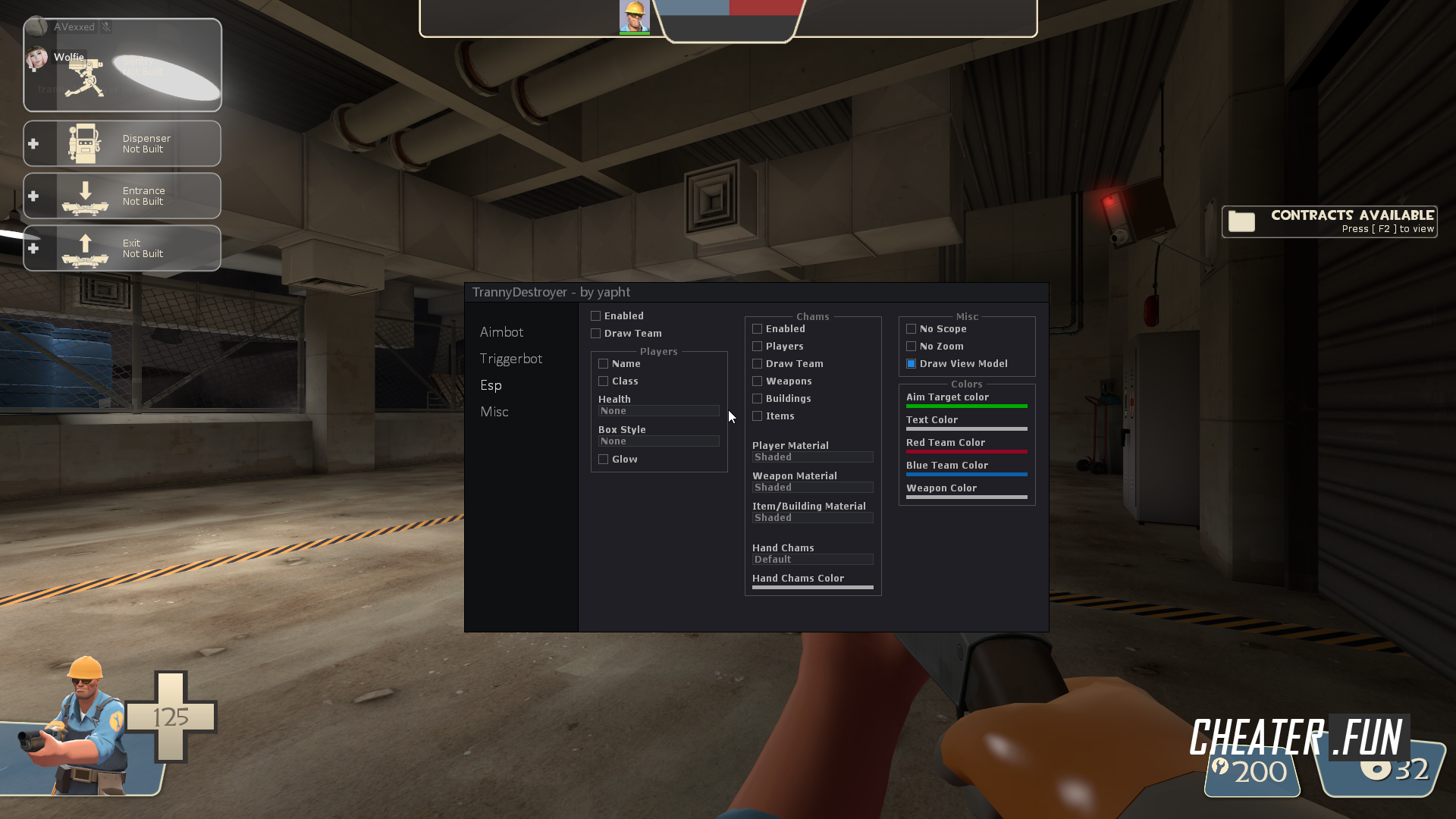Toggle the Draw Team checkbox in ESP
The image size is (1456, 819).
596,333
